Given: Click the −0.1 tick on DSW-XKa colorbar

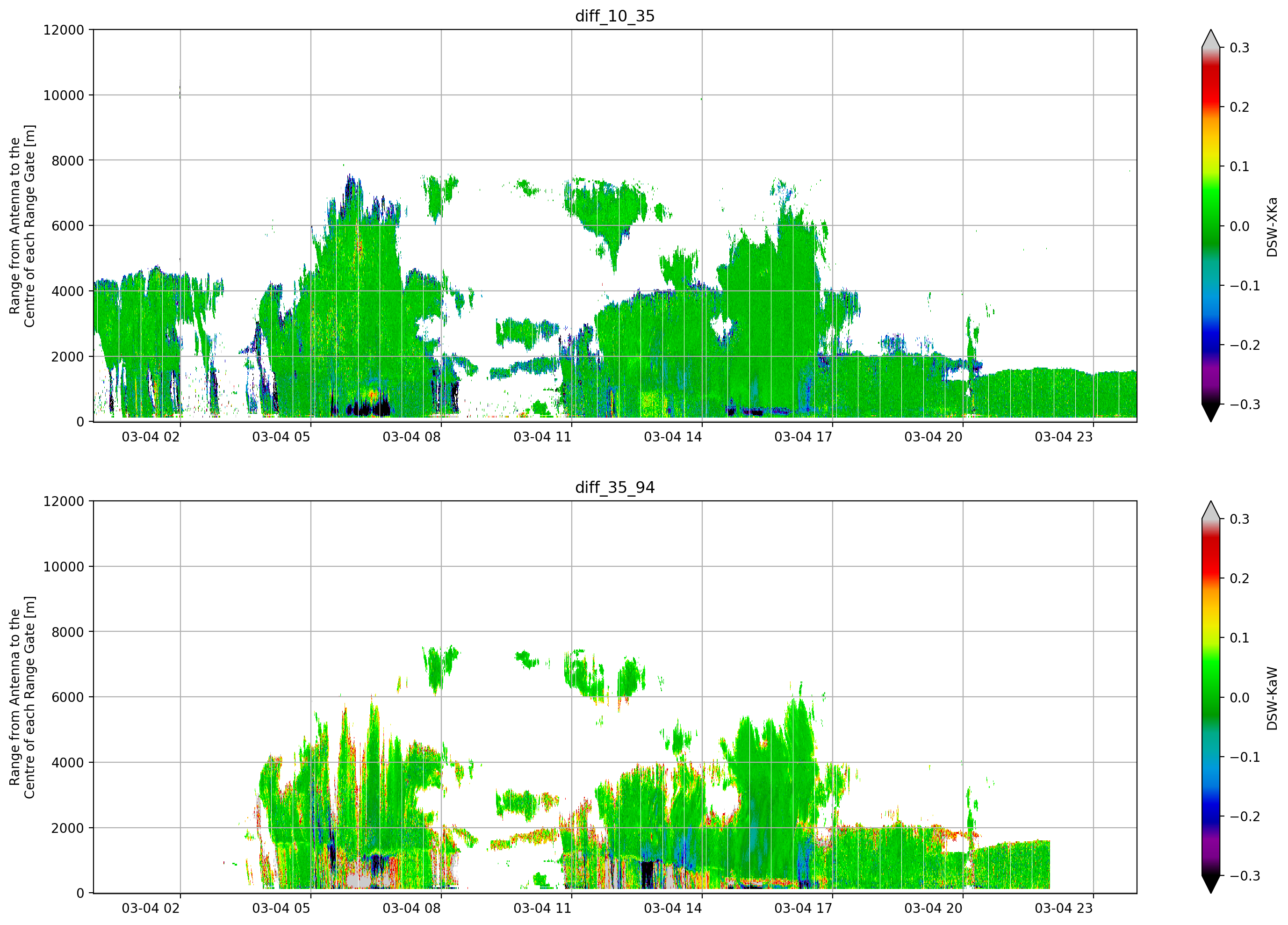Looking at the screenshot, I should [x=1245, y=286].
